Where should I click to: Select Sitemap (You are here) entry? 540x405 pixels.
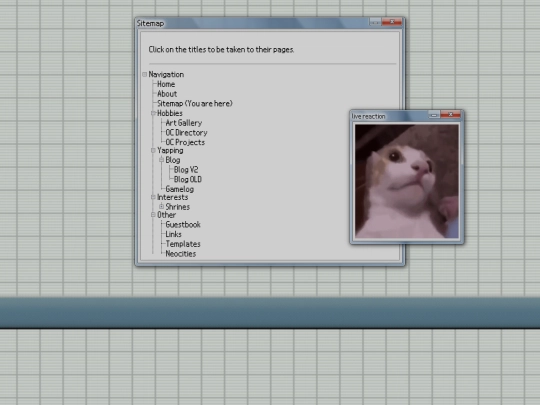[195, 103]
